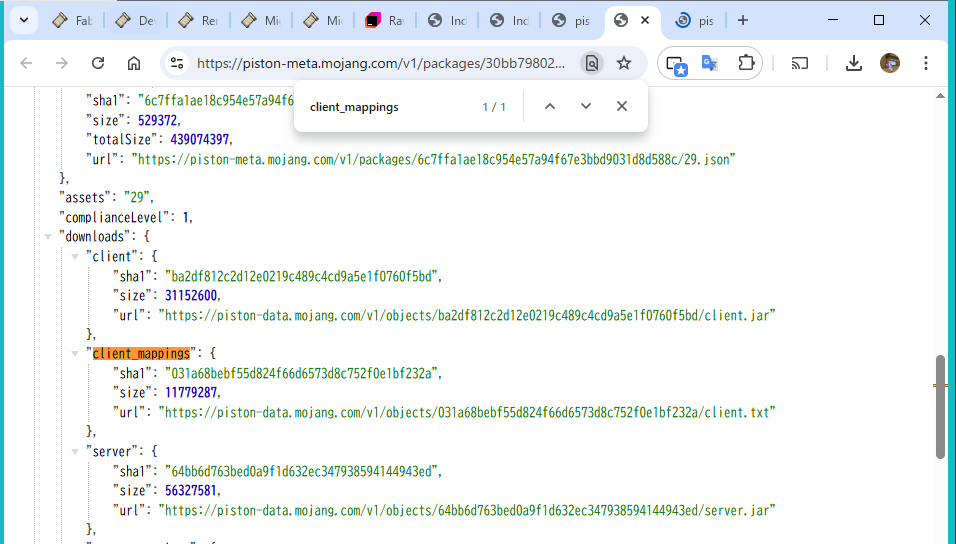Close the find bar
This screenshot has width=956, height=544.
(x=622, y=106)
